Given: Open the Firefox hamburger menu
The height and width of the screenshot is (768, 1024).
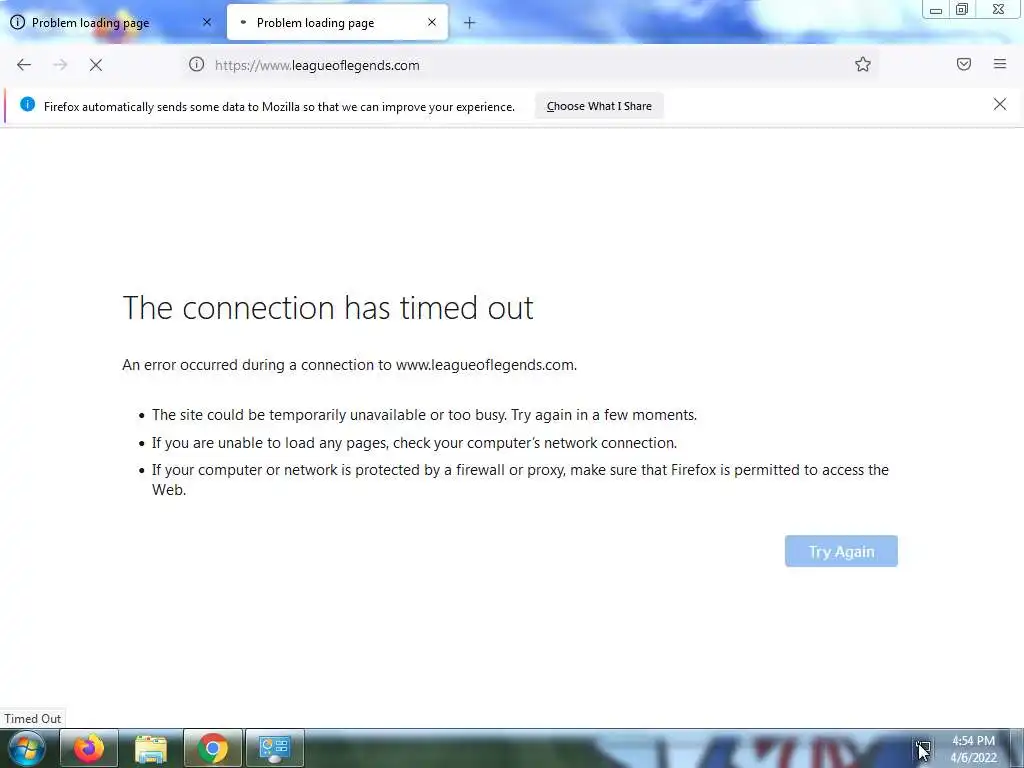Looking at the screenshot, I should [x=1000, y=64].
